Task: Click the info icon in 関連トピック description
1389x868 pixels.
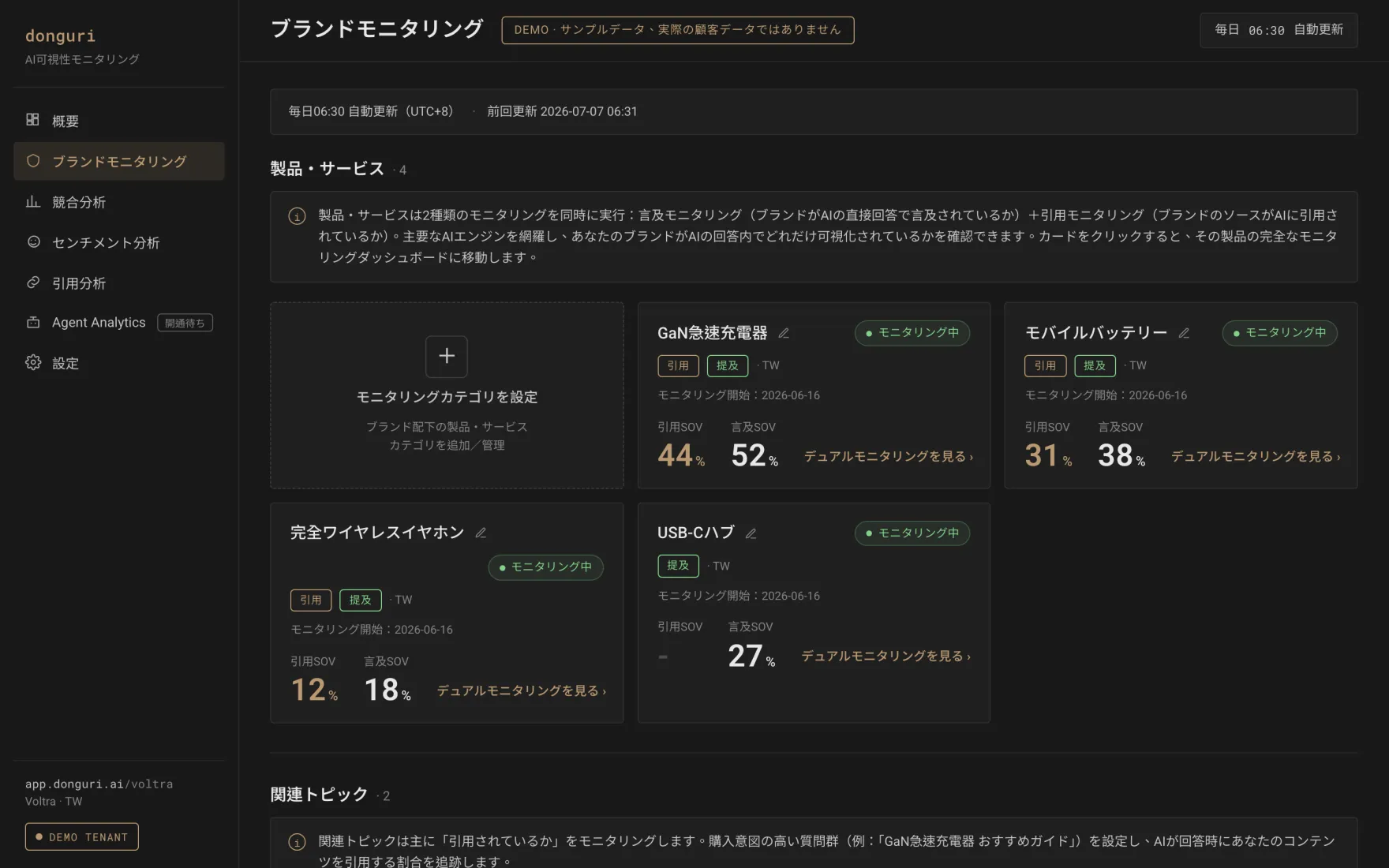Action: [x=297, y=843]
